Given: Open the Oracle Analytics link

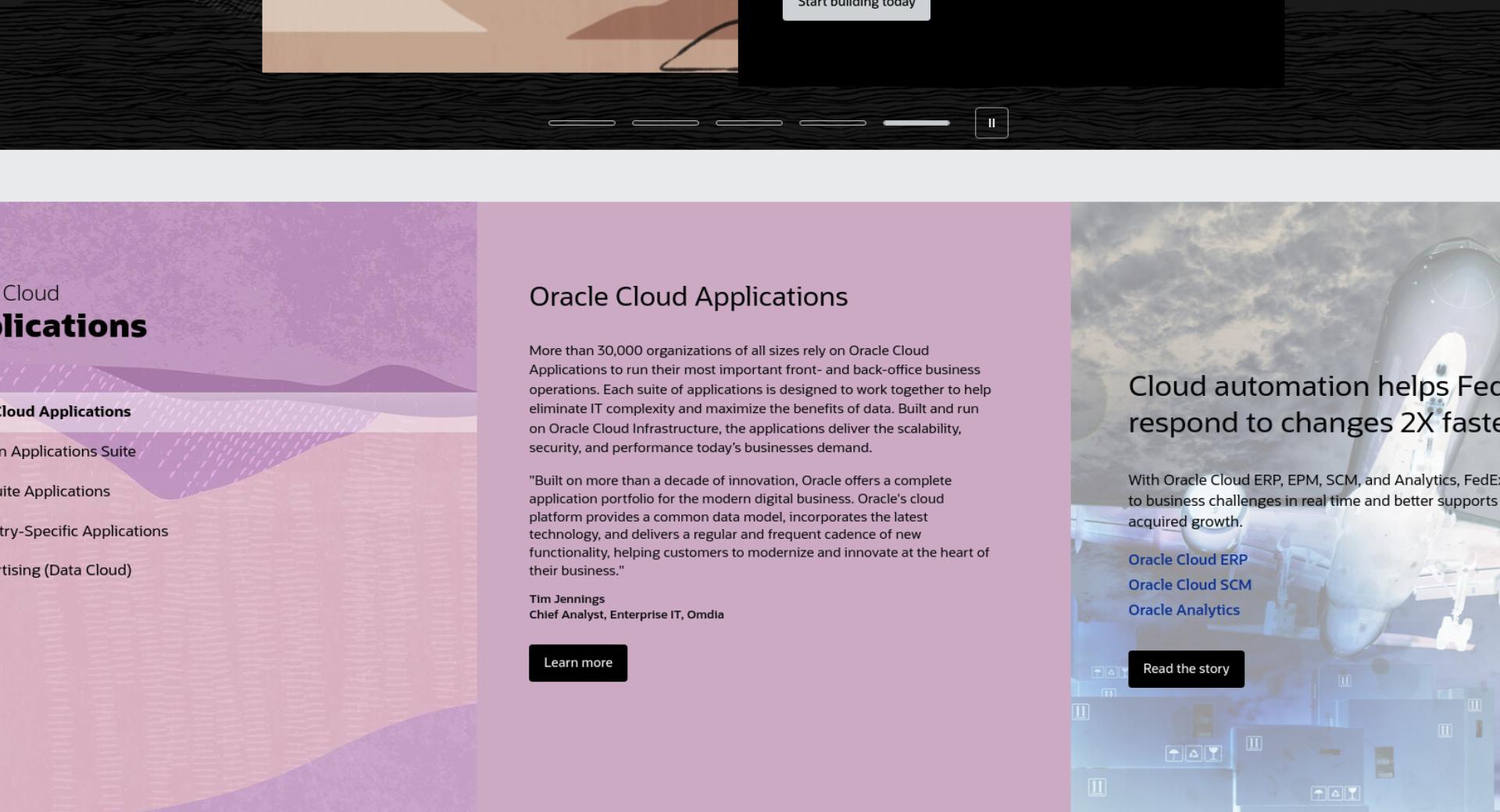Looking at the screenshot, I should [1184, 610].
